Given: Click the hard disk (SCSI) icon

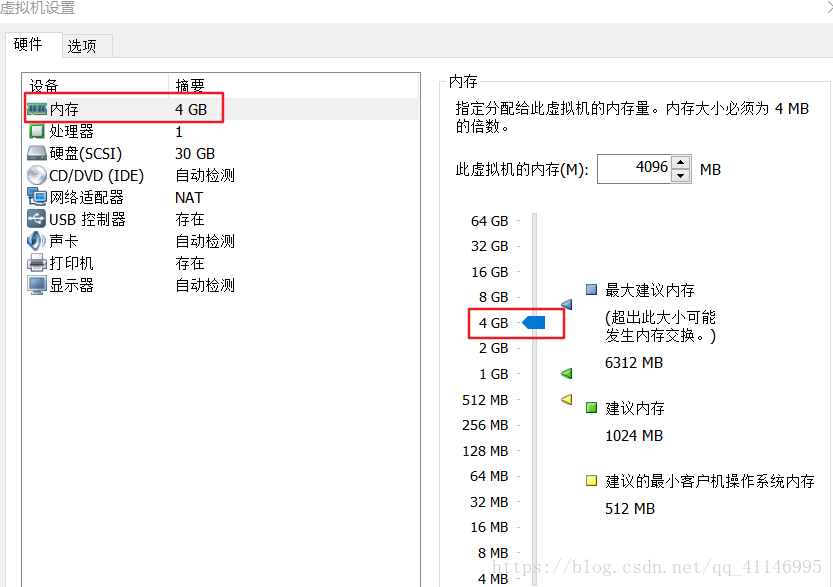Looking at the screenshot, I should [x=37, y=154].
